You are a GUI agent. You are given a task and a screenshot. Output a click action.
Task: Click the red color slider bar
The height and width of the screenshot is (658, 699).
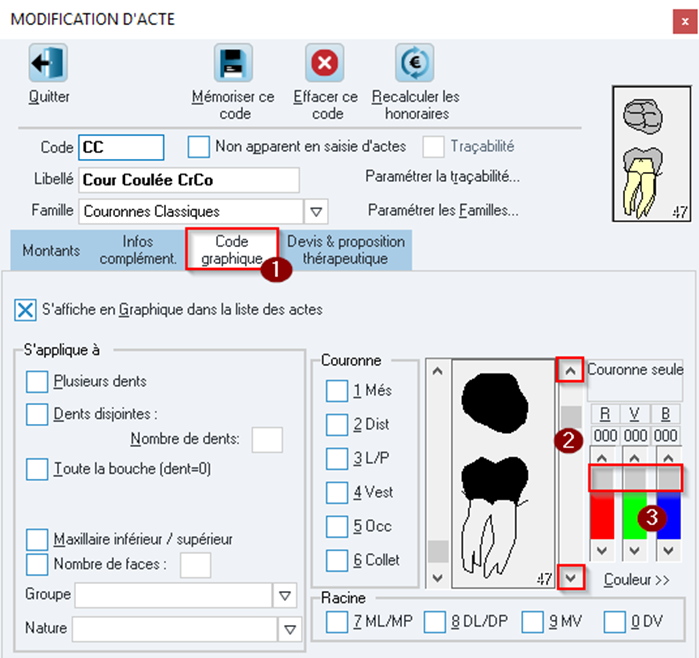click(602, 515)
